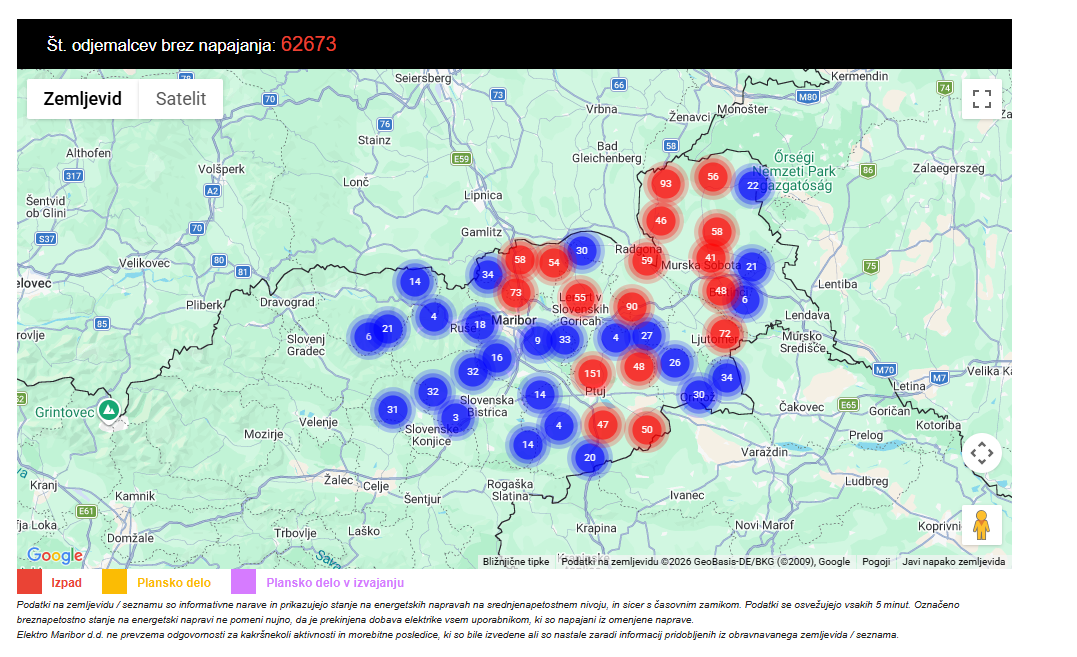1077x657 pixels.
Task: Click the Google logo on map
Action: click(x=55, y=556)
